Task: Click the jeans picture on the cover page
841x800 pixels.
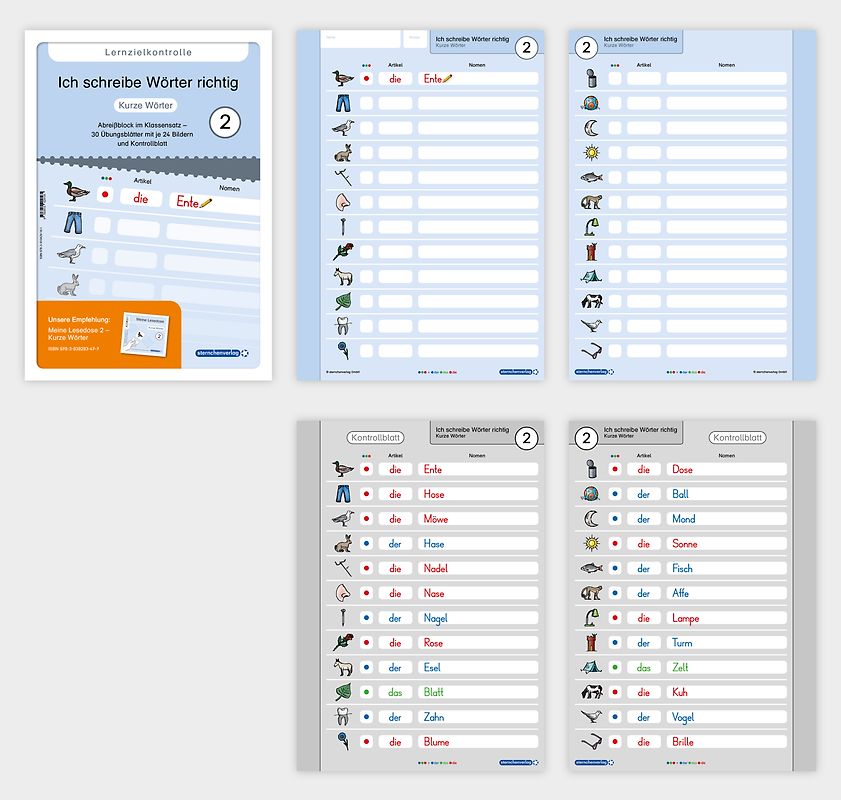Action: pos(73,222)
